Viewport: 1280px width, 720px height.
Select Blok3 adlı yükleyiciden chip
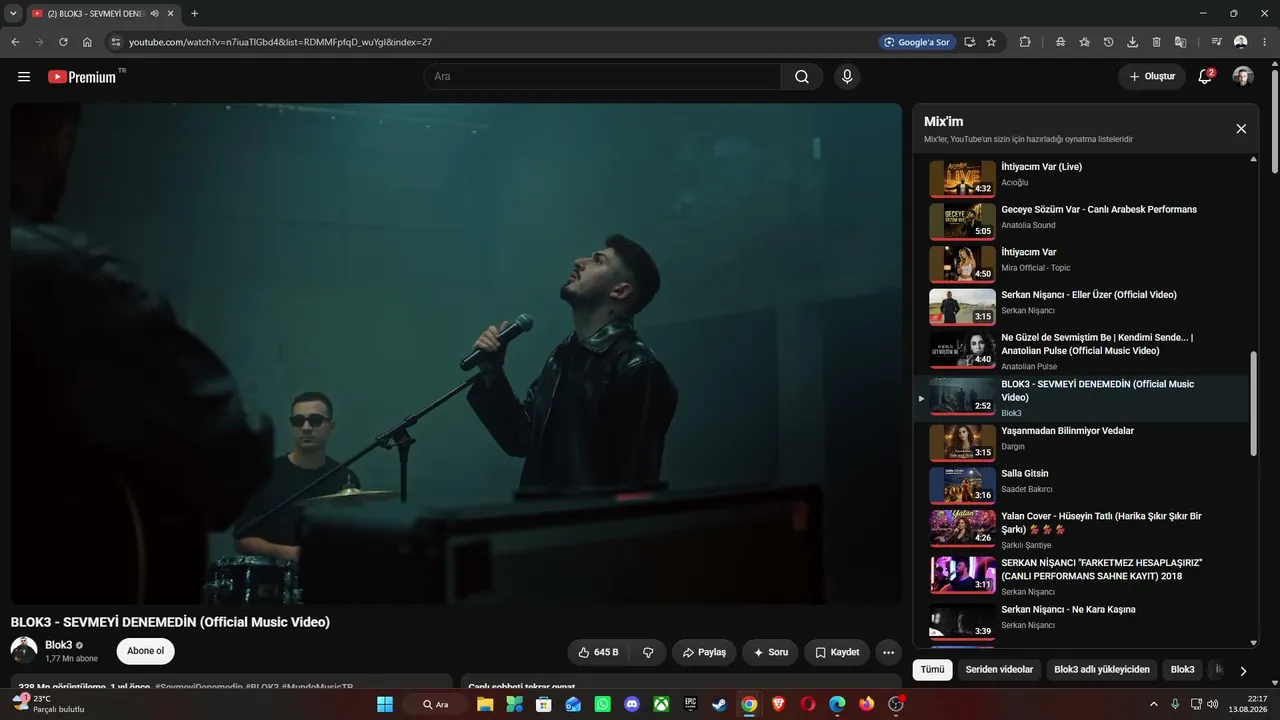pyautogui.click(x=1102, y=670)
